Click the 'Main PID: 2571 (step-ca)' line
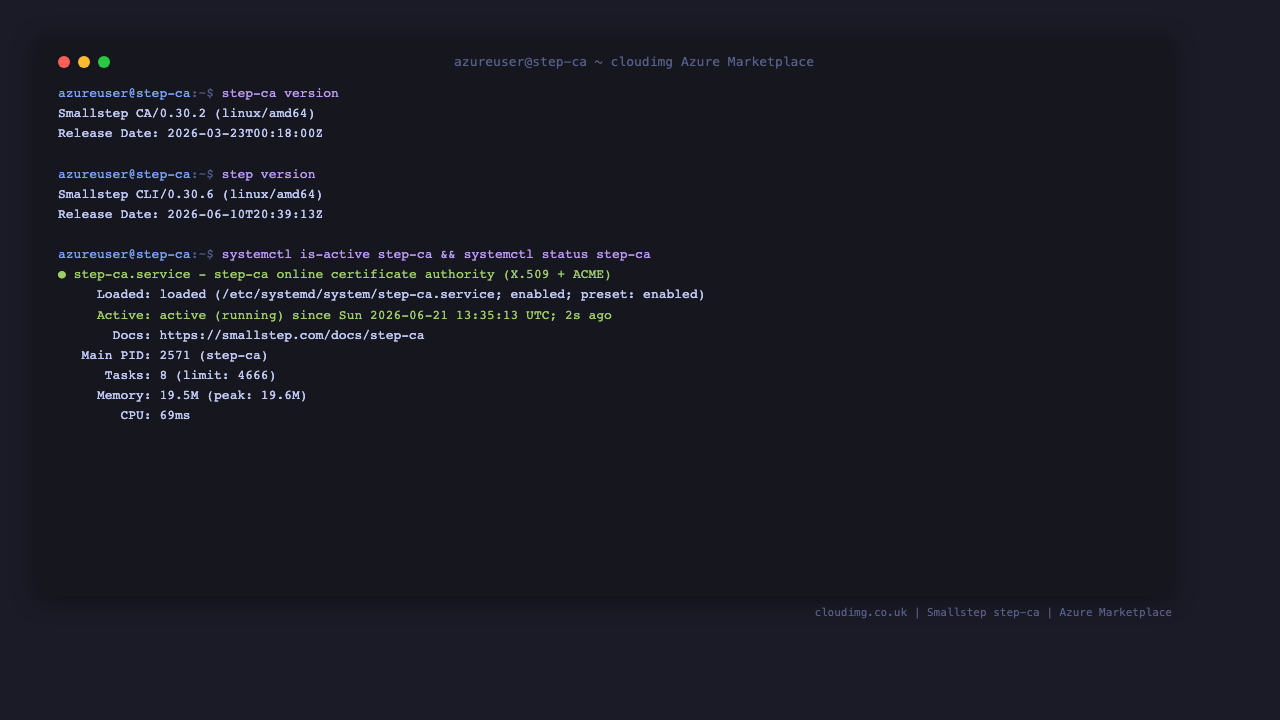The height and width of the screenshot is (720, 1280). 175,355
